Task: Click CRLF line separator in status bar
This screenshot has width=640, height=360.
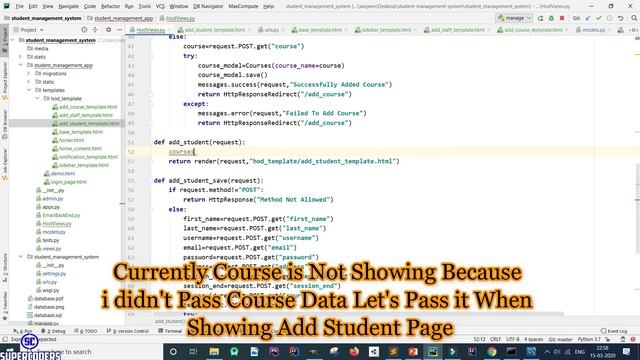Action: pos(496,339)
